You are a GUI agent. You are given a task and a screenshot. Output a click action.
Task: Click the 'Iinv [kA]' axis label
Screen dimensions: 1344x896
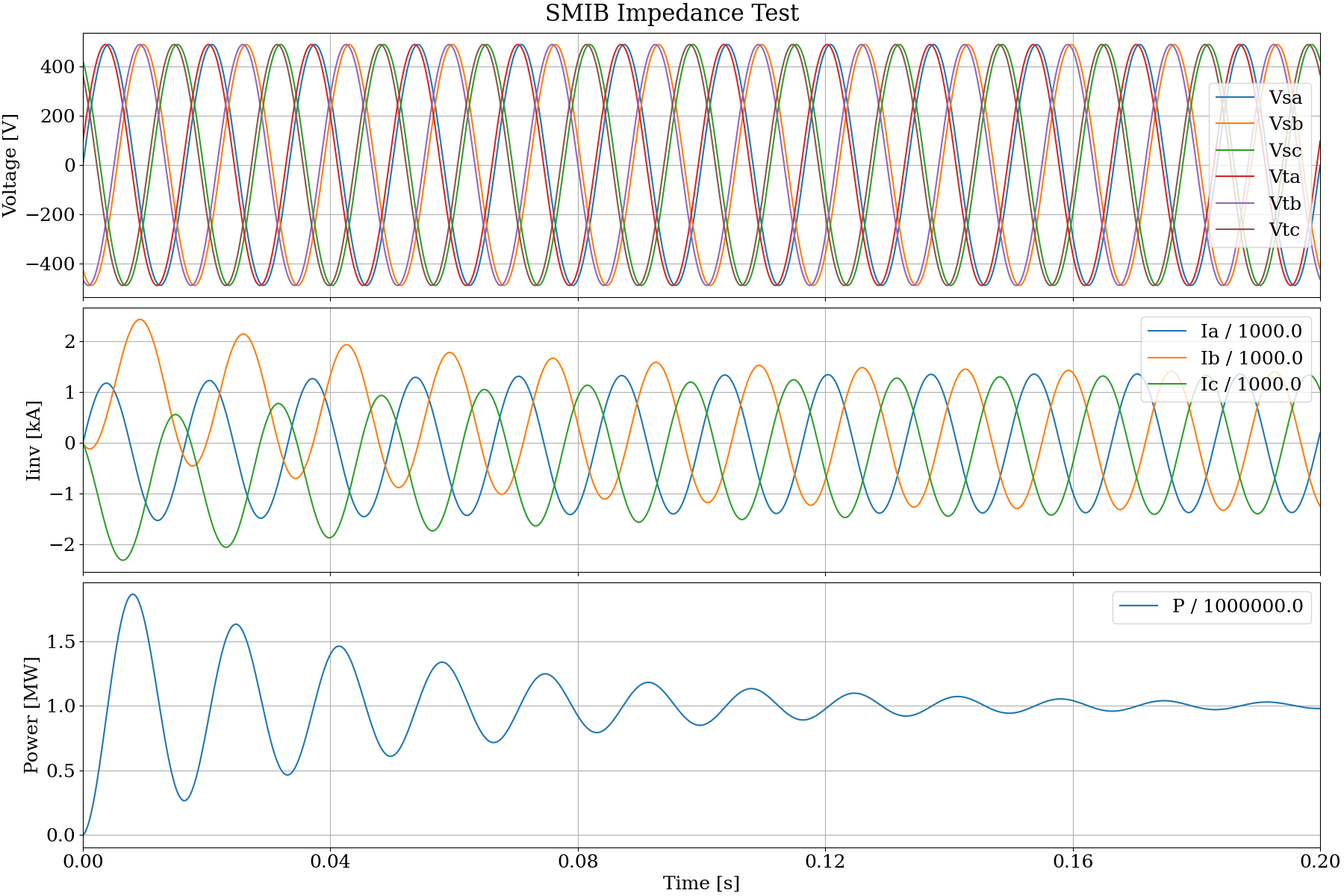pos(34,441)
